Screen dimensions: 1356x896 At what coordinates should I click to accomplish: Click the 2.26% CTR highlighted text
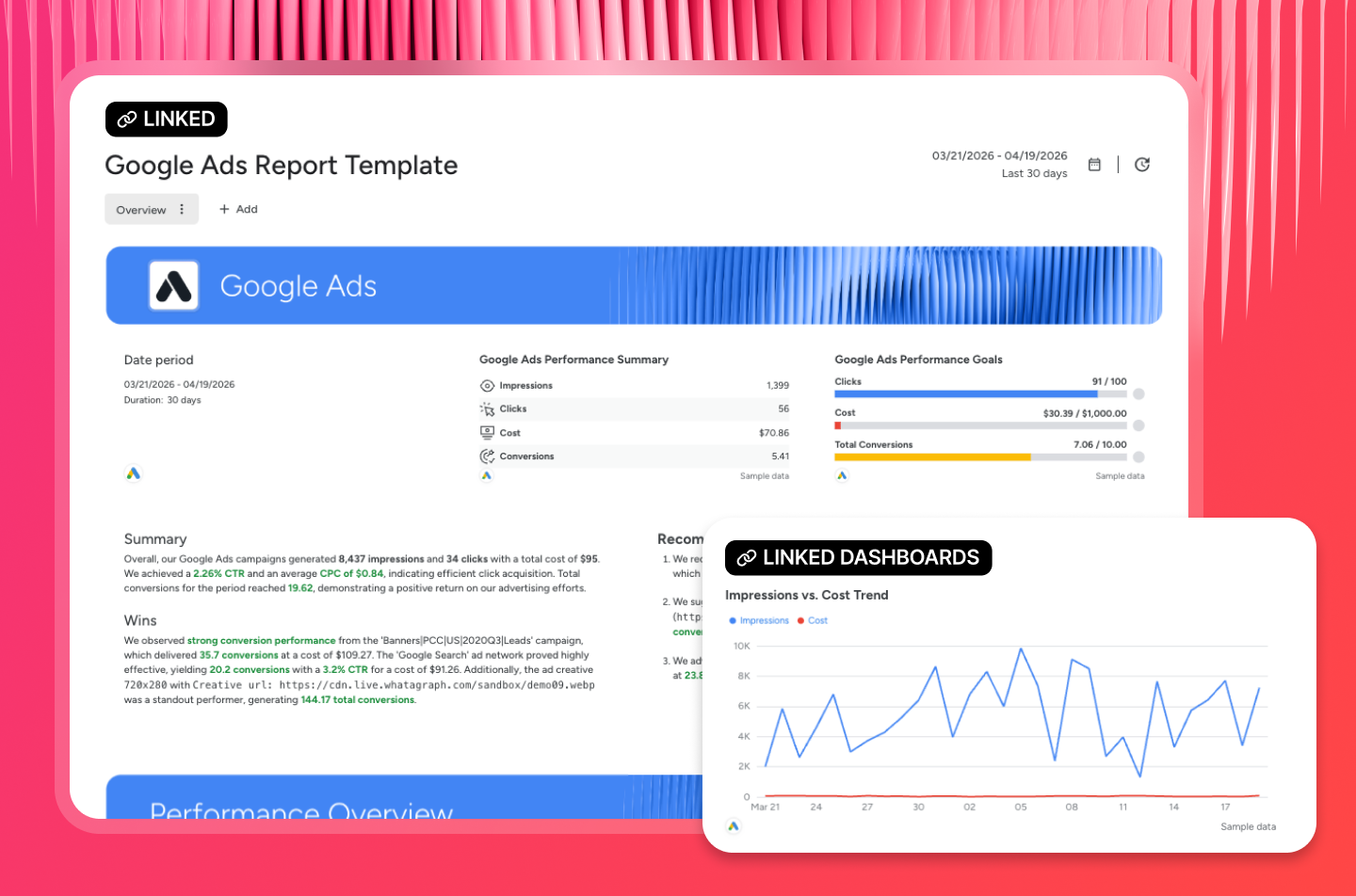coord(218,573)
